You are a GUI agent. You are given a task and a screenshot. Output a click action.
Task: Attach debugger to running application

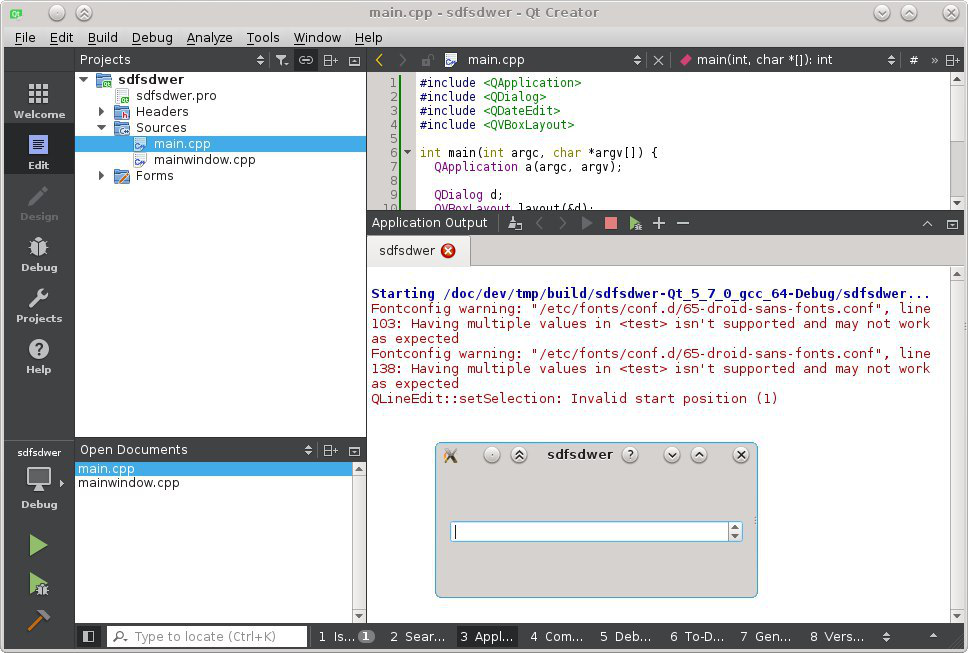[635, 223]
